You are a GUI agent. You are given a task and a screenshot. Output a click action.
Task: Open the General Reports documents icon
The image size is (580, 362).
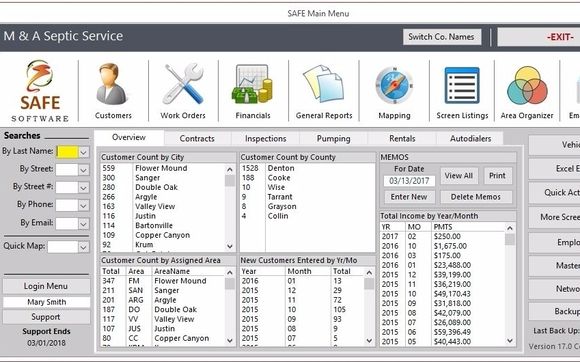click(324, 91)
